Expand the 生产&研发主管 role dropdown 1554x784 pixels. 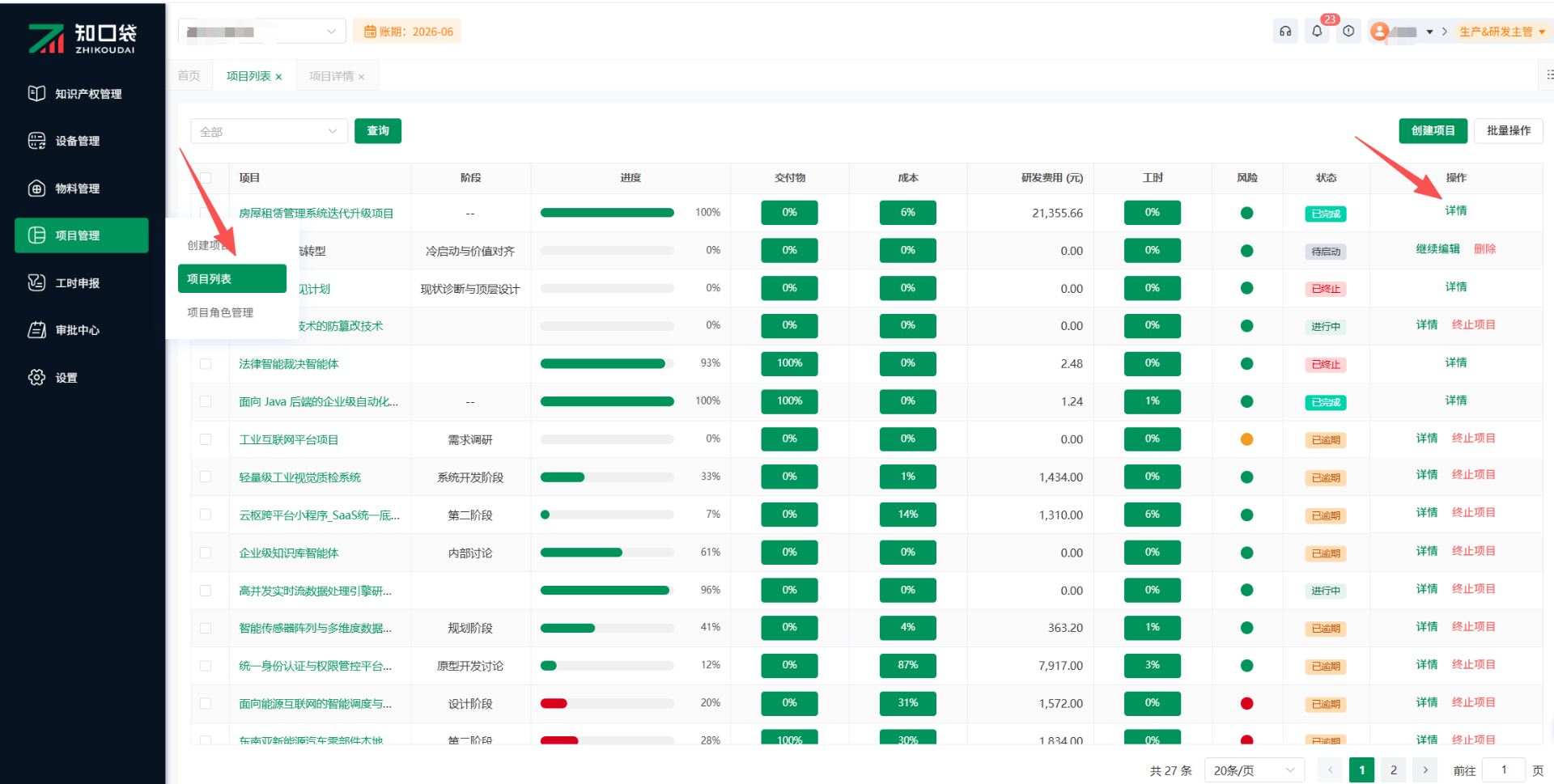[1502, 32]
